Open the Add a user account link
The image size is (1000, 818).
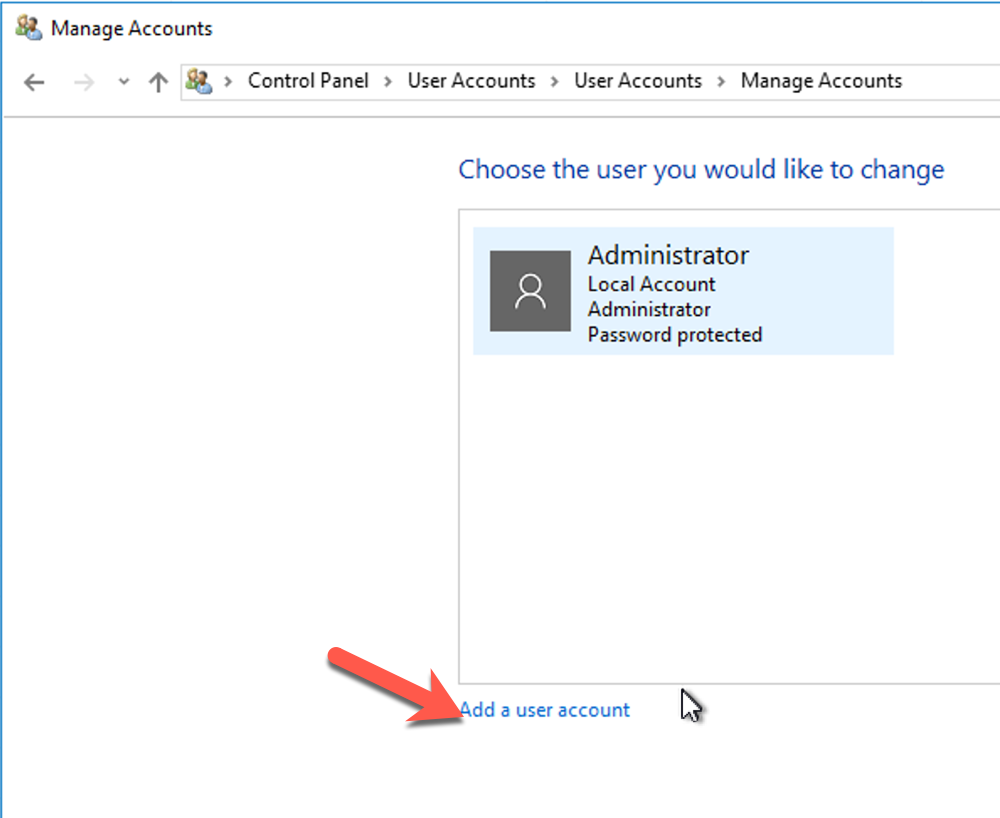tap(545, 709)
